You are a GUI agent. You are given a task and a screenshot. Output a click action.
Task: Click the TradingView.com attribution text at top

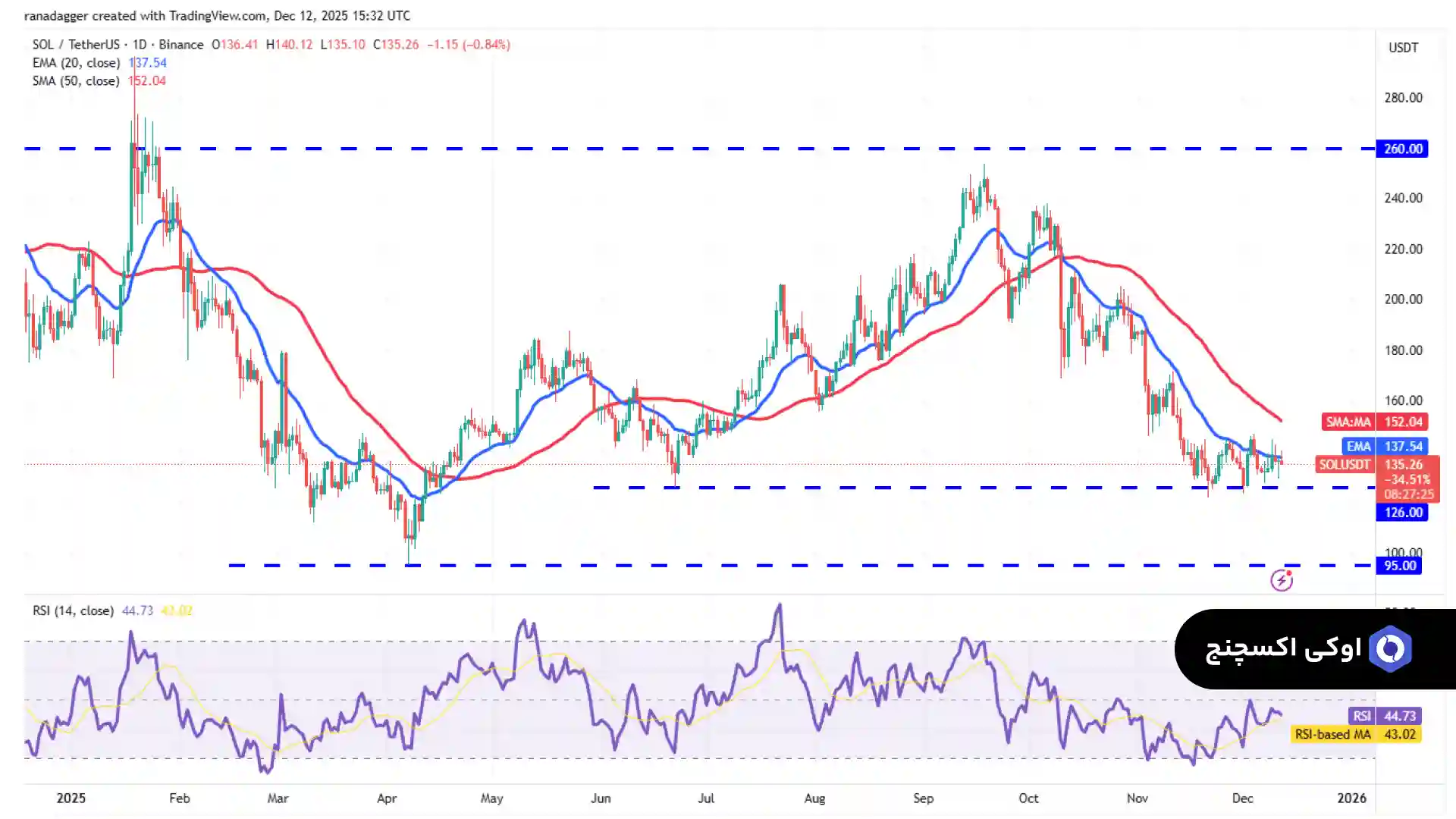tap(217, 15)
